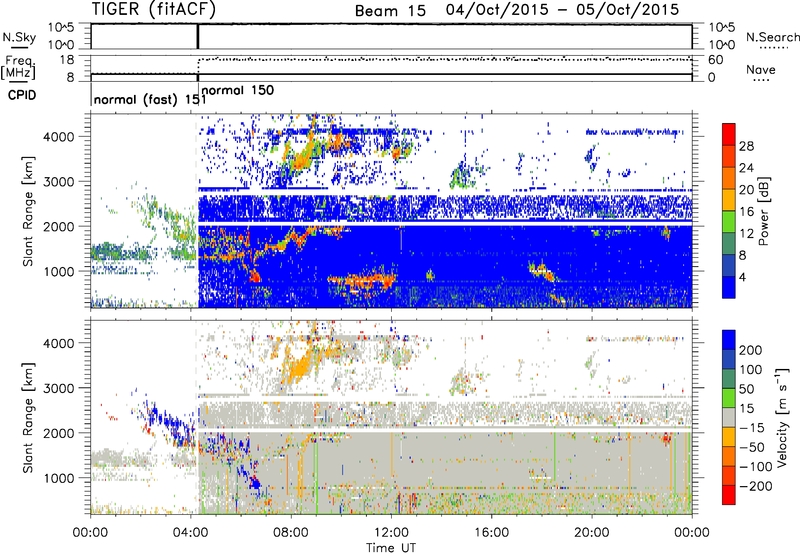Image resolution: width=800 pixels, height=554 pixels.
Task: Click the 'Power [dB]' color bar label
Action: click(763, 211)
